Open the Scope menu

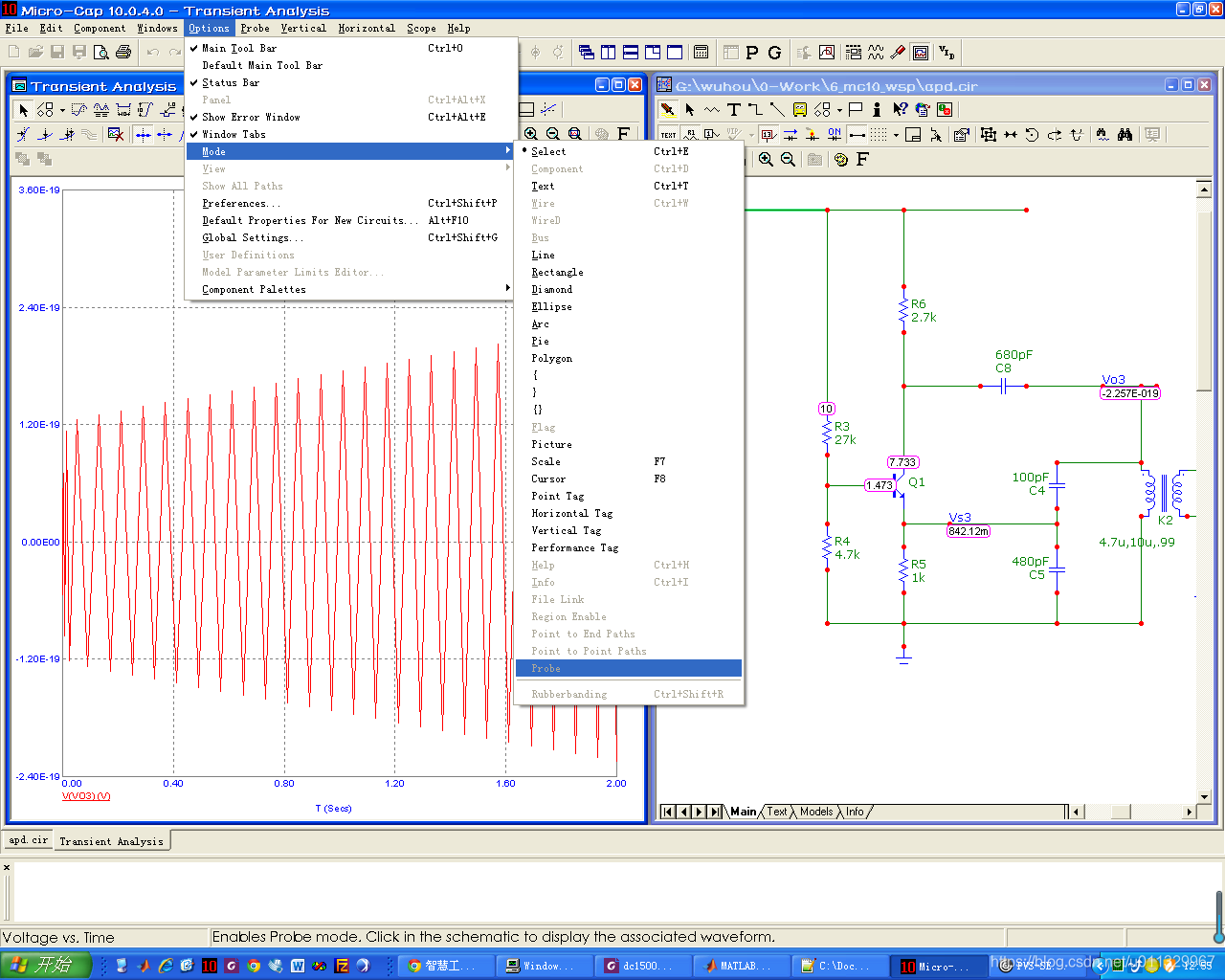[x=421, y=28]
